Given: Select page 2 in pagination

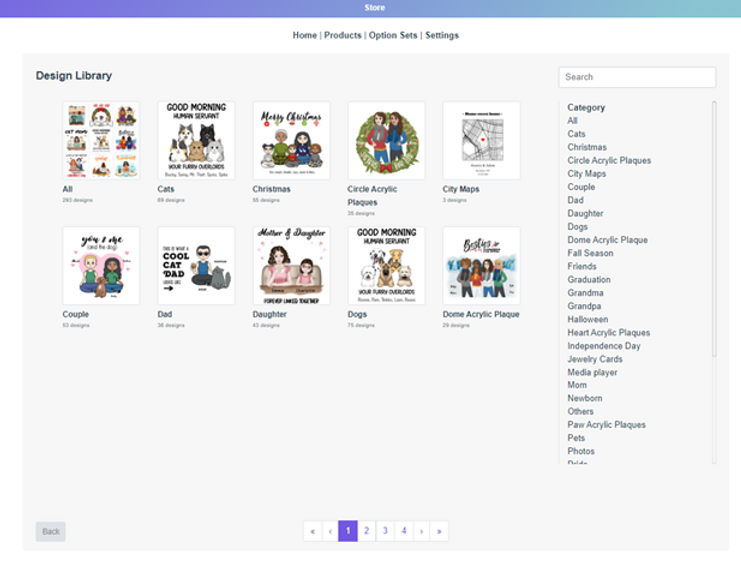Looking at the screenshot, I should point(366,531).
